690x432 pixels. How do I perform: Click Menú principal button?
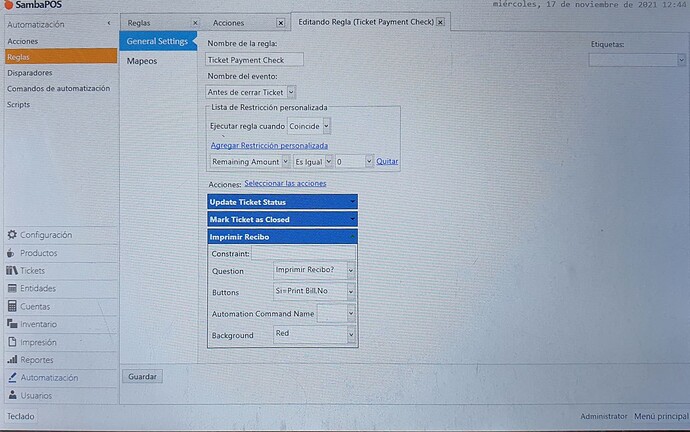point(661,416)
